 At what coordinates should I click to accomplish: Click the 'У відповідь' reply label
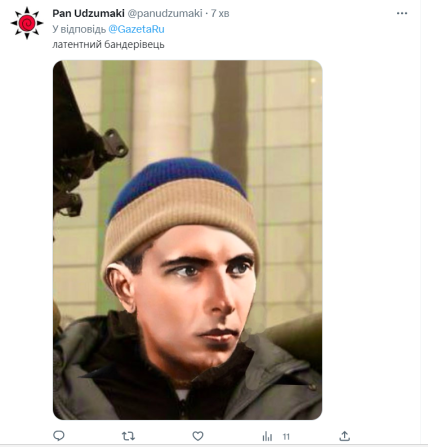[79, 29]
